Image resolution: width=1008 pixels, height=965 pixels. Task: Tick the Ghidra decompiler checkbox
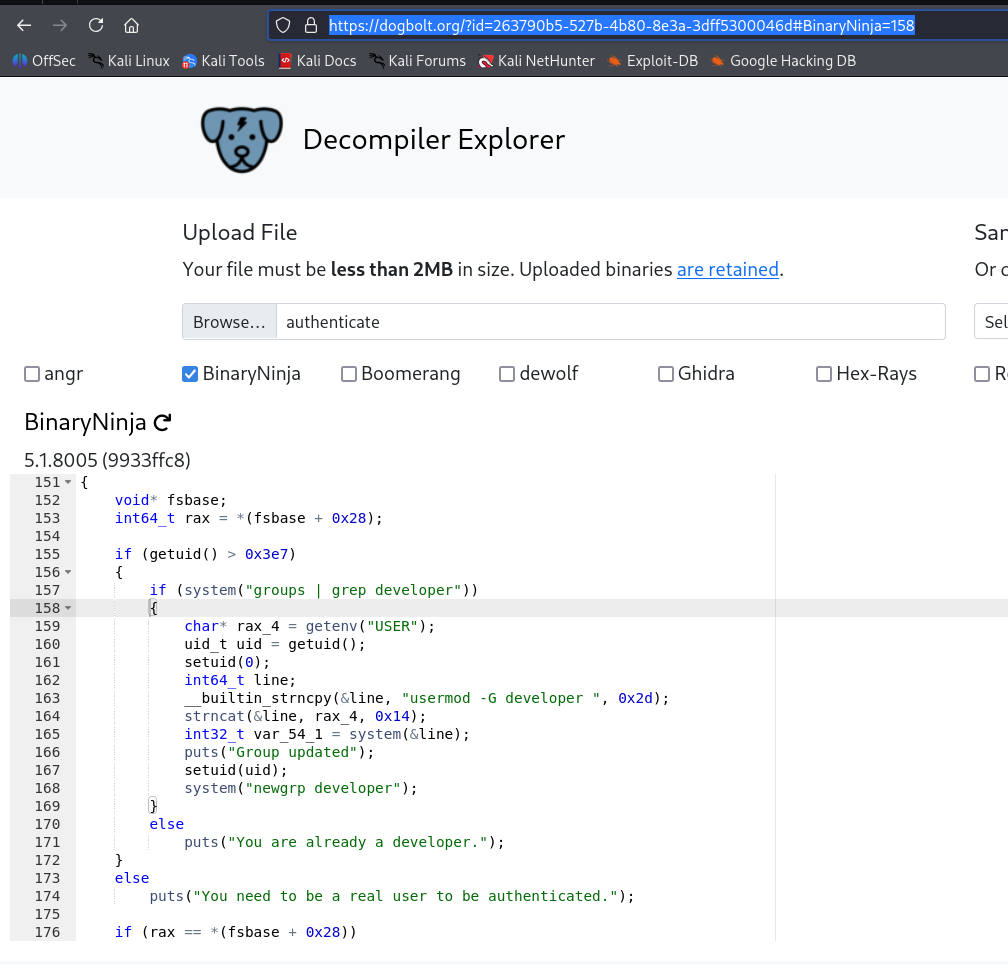point(665,374)
